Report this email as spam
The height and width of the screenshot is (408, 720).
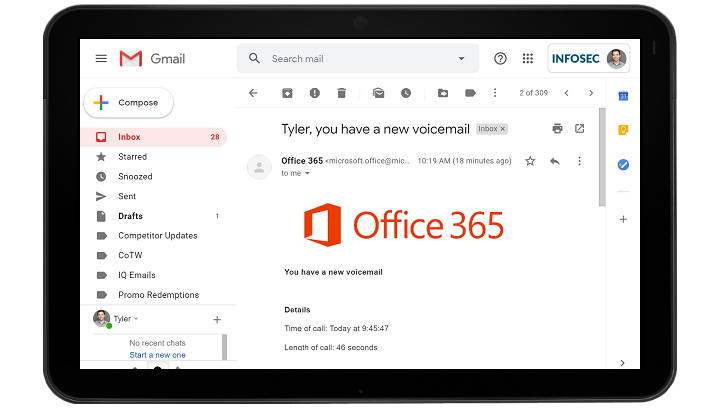(x=314, y=93)
